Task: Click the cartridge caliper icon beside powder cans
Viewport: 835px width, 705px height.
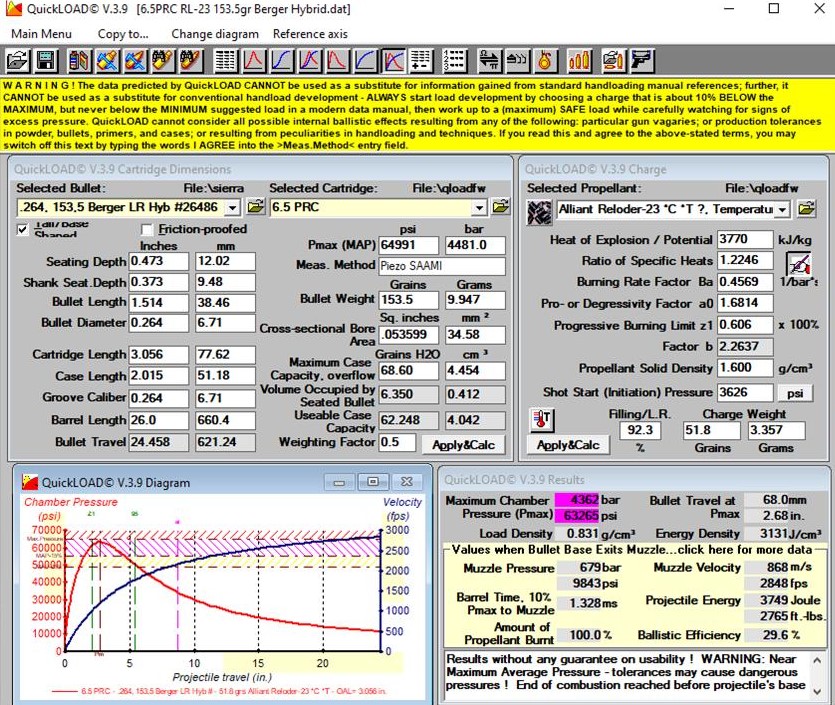Action: coord(107,60)
